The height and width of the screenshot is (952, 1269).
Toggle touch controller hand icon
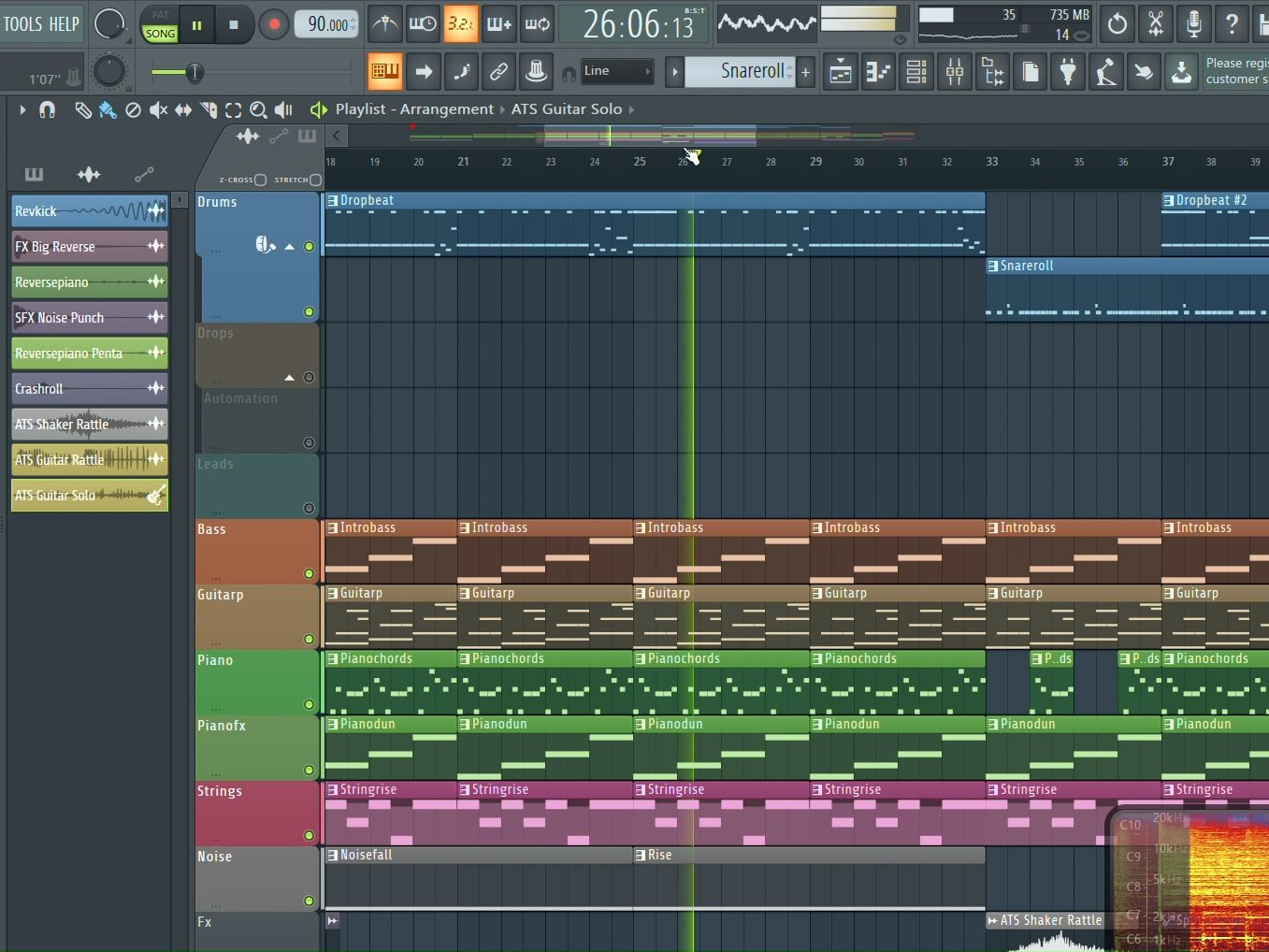1144,72
